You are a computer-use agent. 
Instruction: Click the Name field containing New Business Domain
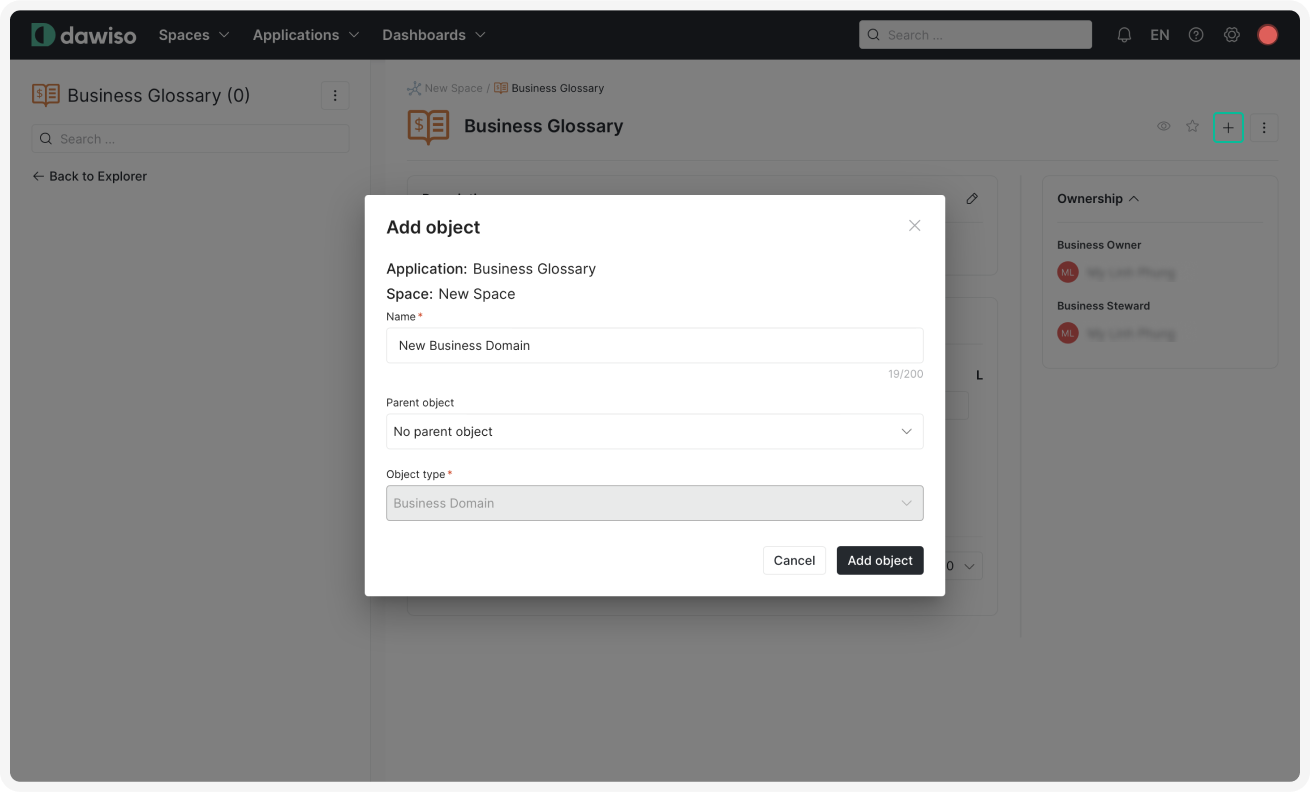tap(655, 345)
